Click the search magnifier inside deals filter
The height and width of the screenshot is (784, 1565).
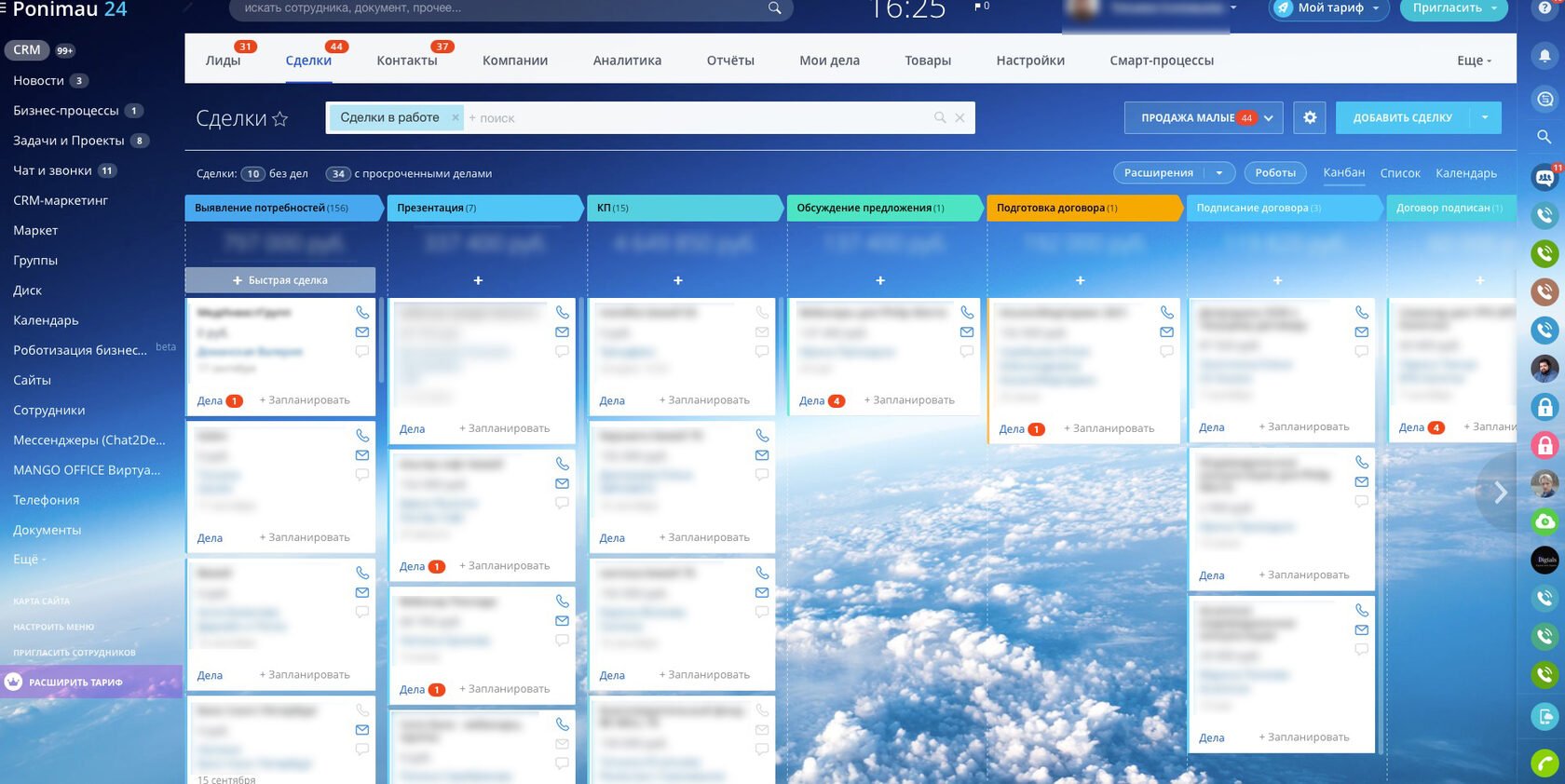(x=940, y=117)
